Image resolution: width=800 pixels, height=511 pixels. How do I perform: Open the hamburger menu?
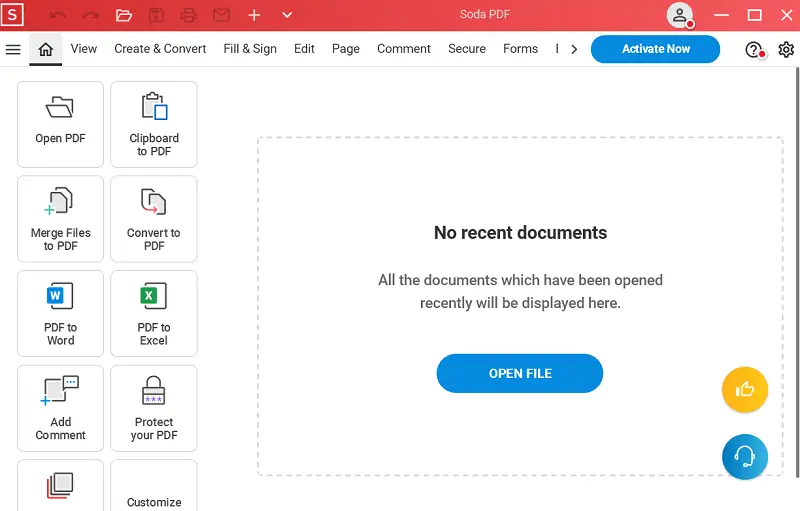(13, 49)
